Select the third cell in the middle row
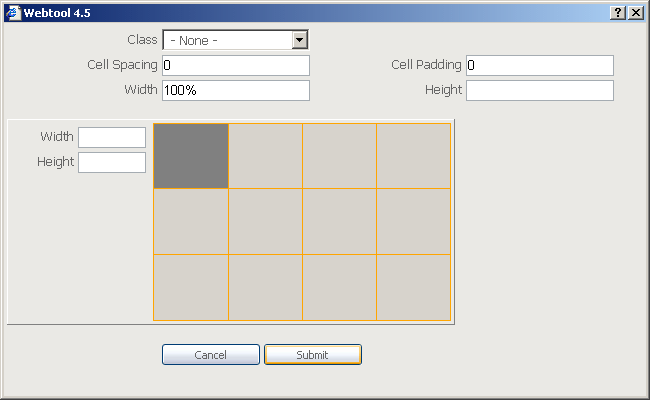This screenshot has width=650, height=400. tap(339, 221)
